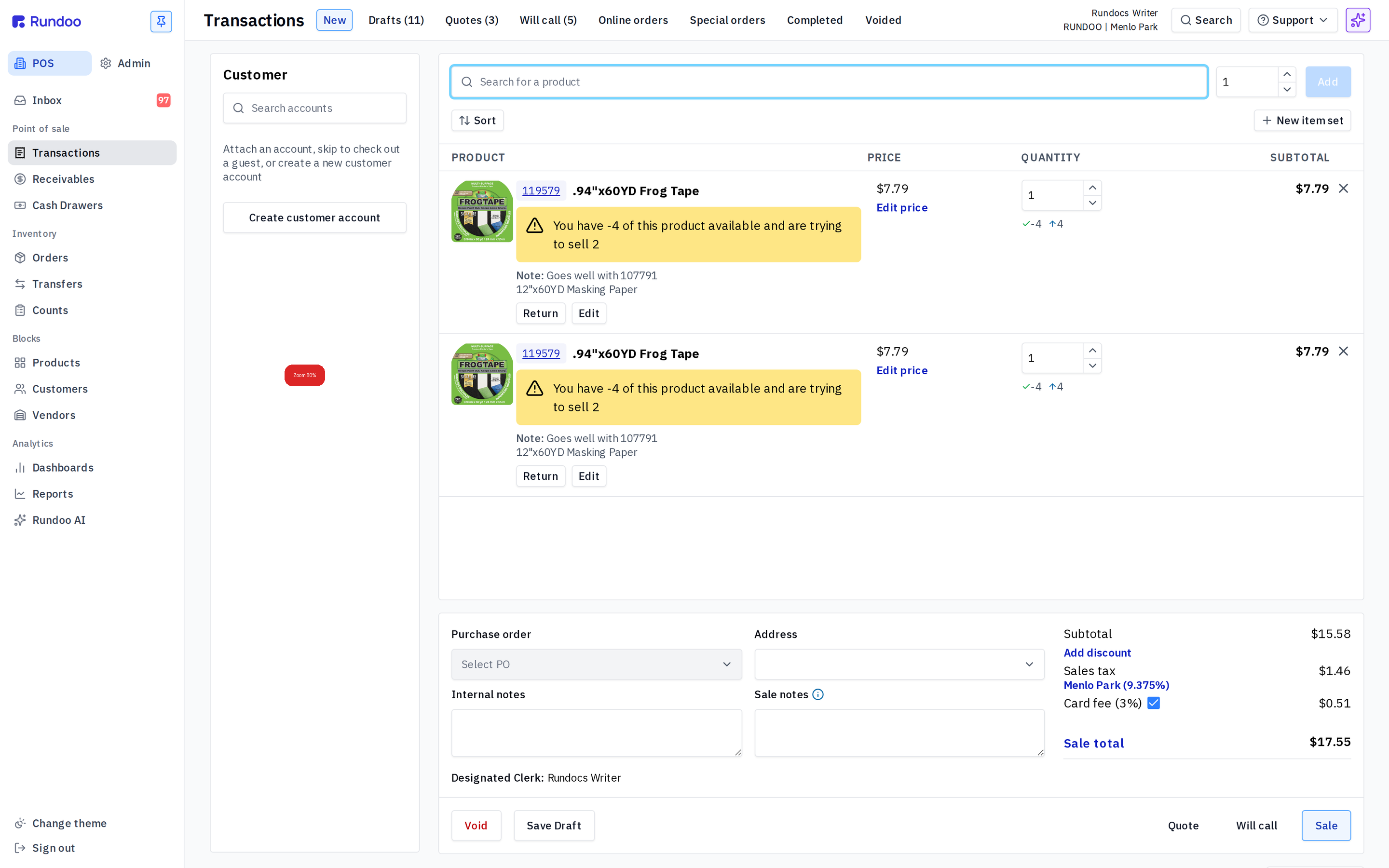Save the transaction as a Quote
Image resolution: width=1389 pixels, height=868 pixels.
1183,826
